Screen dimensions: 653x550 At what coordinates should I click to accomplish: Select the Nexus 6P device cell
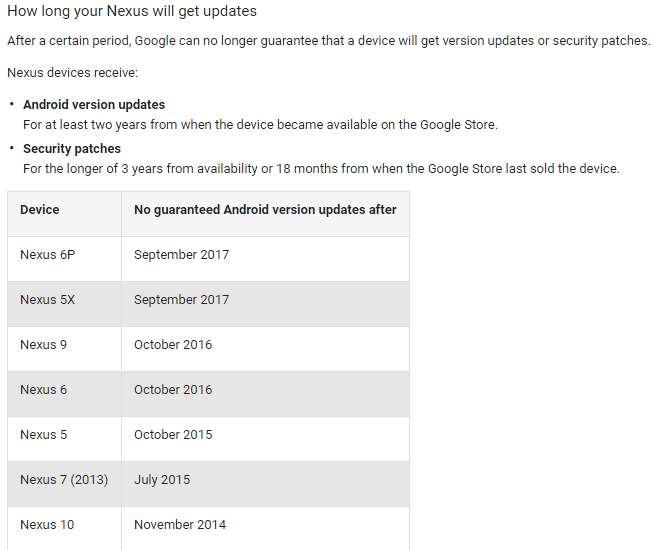(x=47, y=255)
